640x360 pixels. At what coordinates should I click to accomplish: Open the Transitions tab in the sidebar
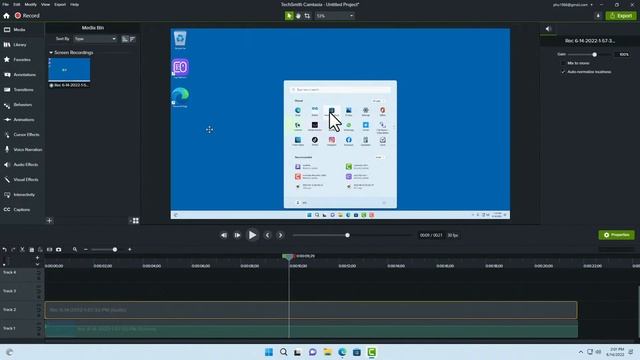click(x=19, y=90)
